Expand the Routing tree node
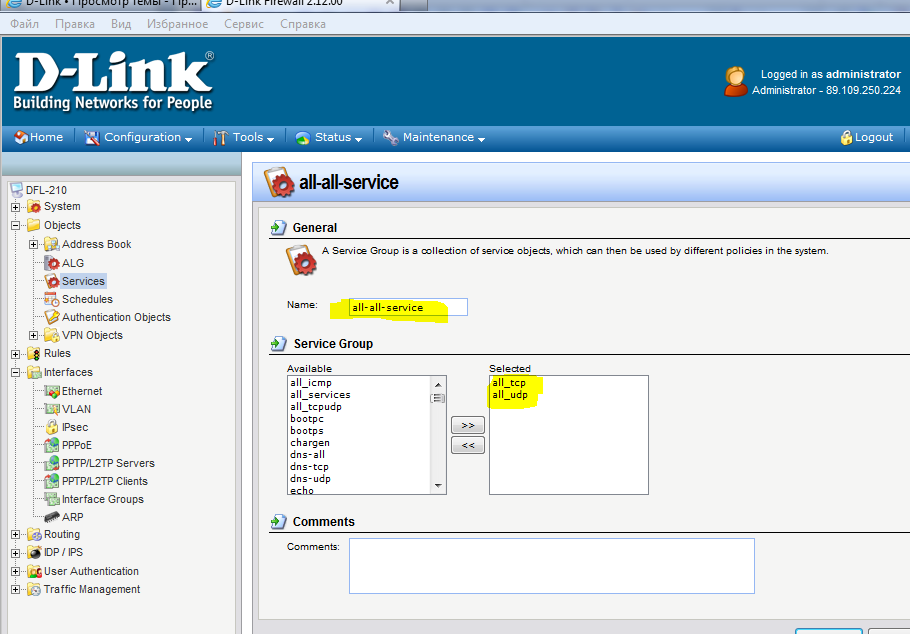 pyautogui.click(x=16, y=535)
